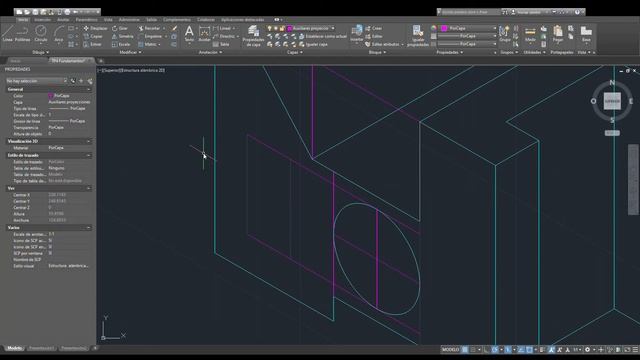The image size is (640, 360).
Task: Expand the Capas panel
Action: pos(295,52)
